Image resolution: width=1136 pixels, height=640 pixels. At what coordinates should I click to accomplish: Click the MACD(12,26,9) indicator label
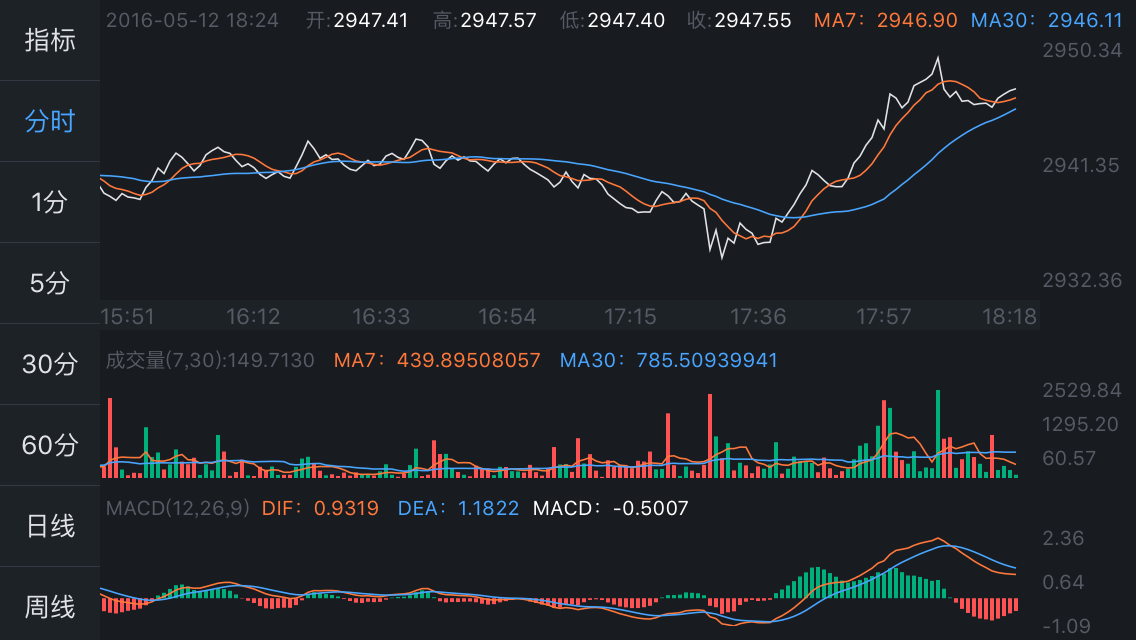point(178,508)
